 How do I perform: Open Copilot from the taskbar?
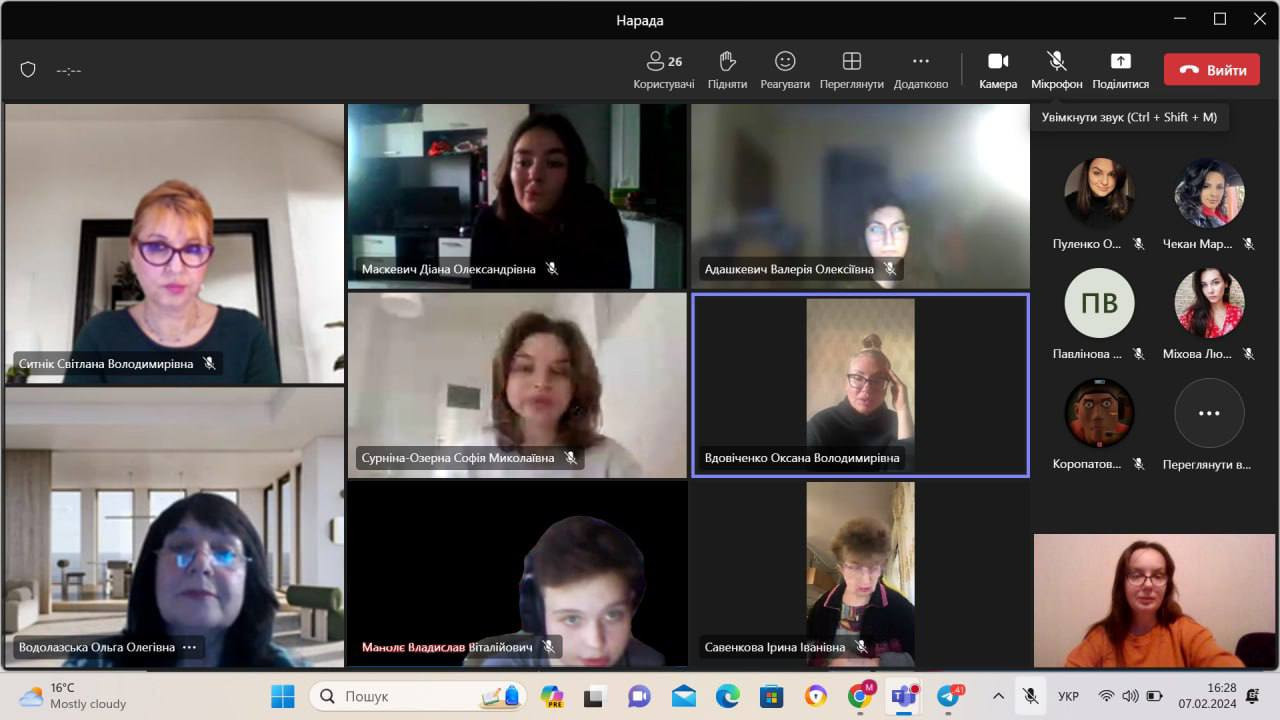pyautogui.click(x=551, y=696)
